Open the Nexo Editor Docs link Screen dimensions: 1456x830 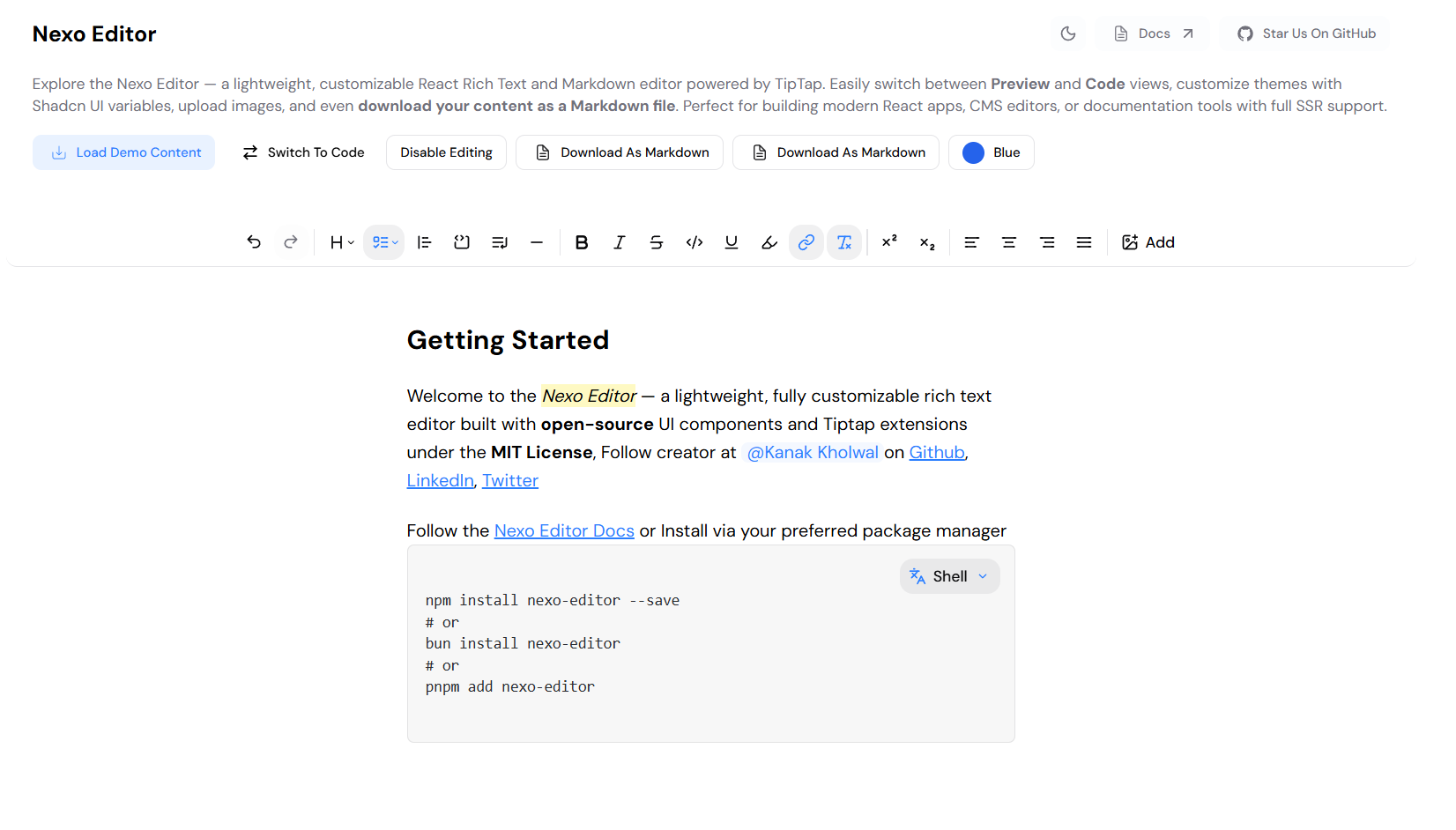(564, 530)
